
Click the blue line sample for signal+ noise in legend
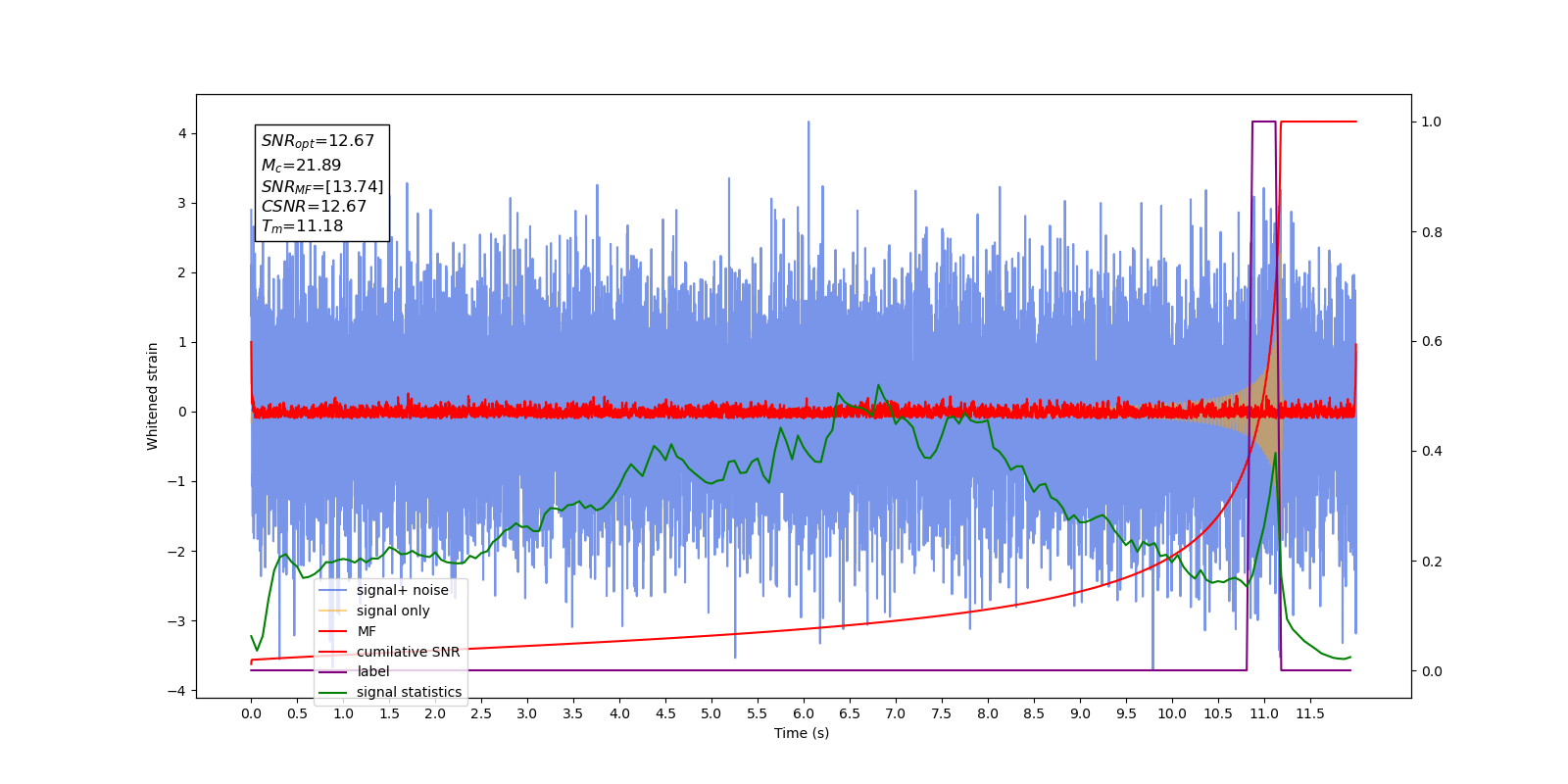[x=333, y=590]
